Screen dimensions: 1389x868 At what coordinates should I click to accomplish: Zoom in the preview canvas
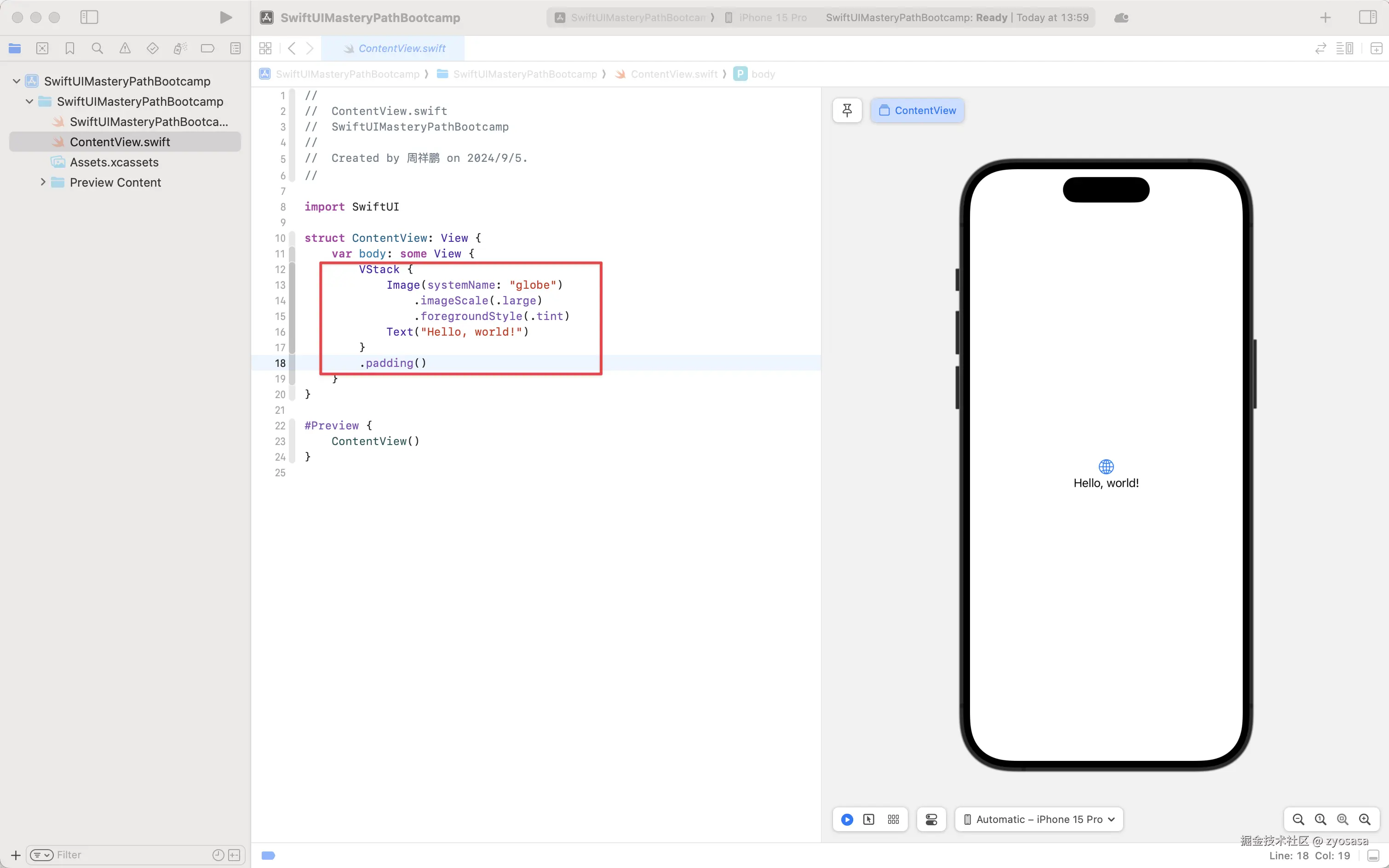1364,819
